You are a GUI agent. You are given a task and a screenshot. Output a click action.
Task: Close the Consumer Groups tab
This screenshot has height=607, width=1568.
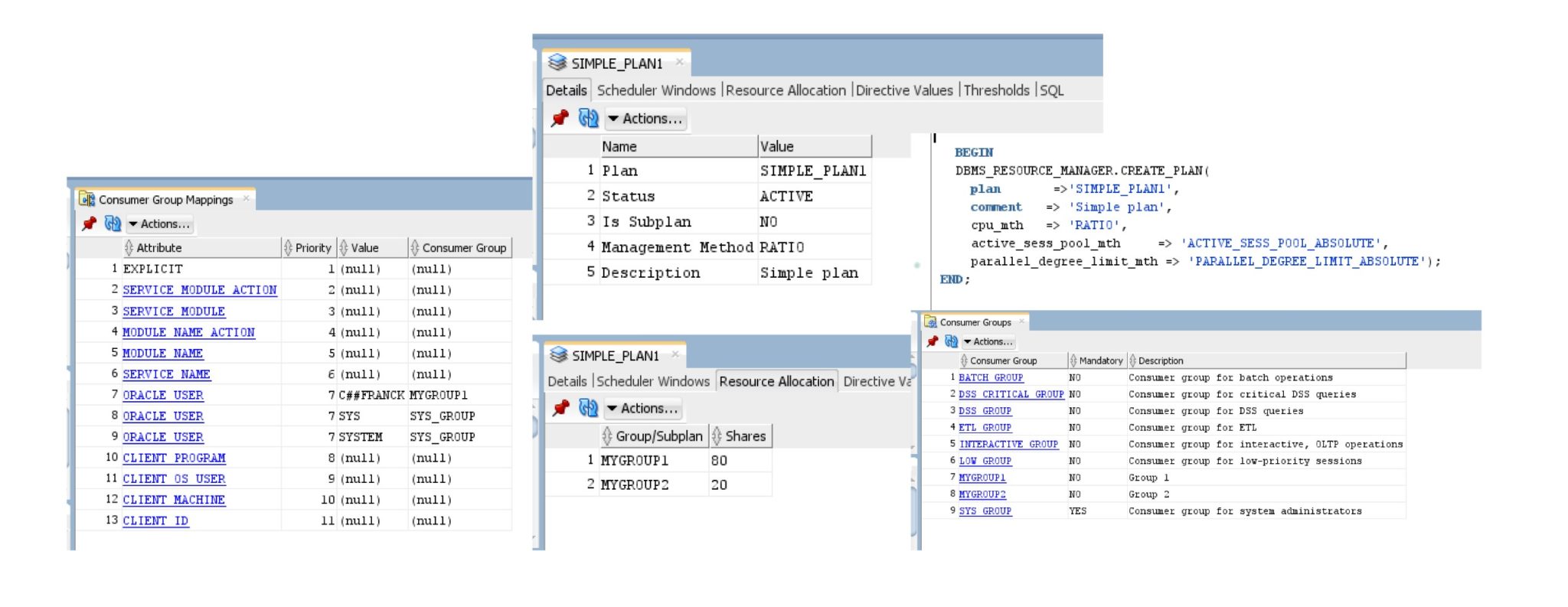tap(1021, 321)
